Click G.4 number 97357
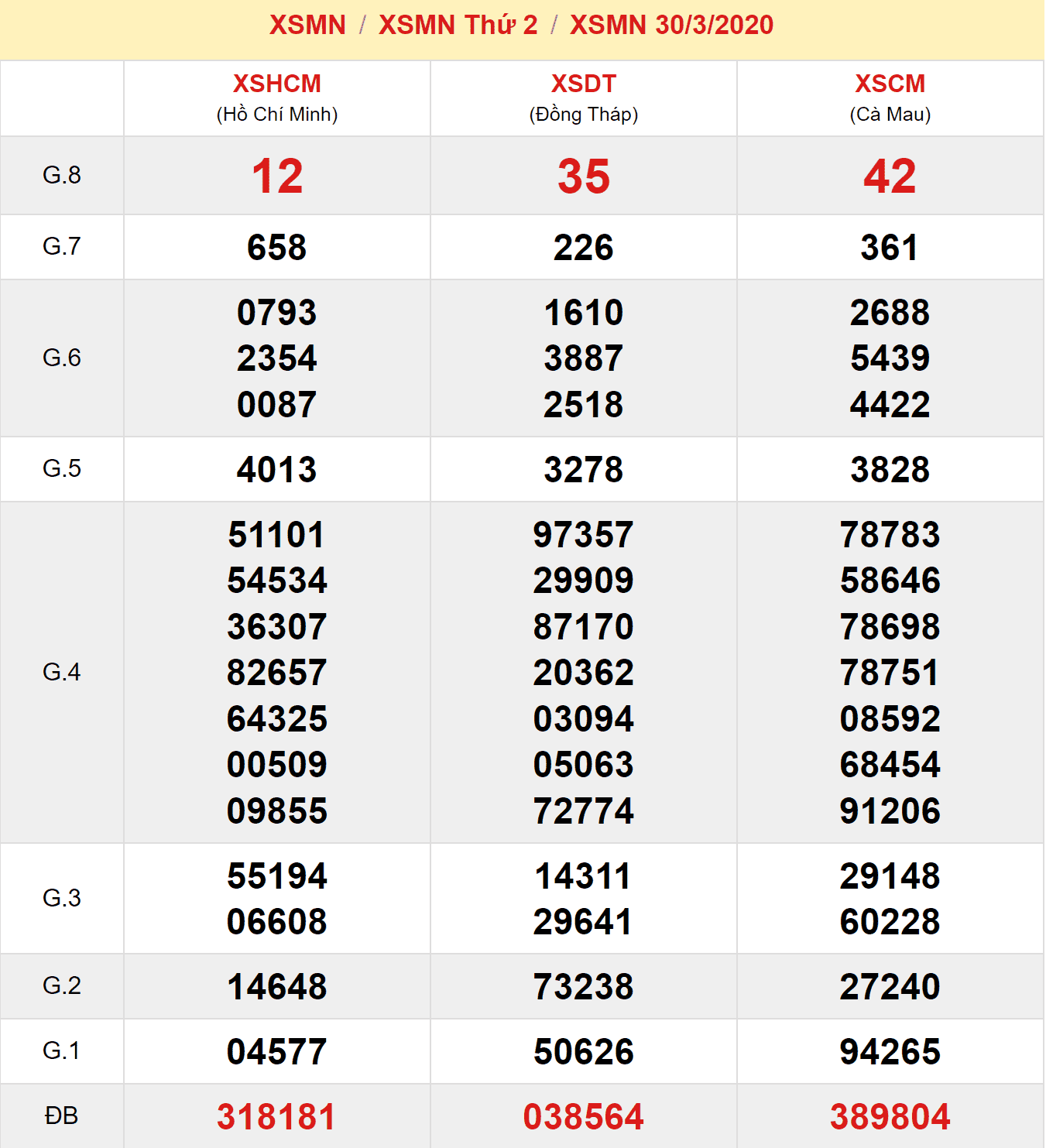The height and width of the screenshot is (1148, 1046). click(584, 535)
